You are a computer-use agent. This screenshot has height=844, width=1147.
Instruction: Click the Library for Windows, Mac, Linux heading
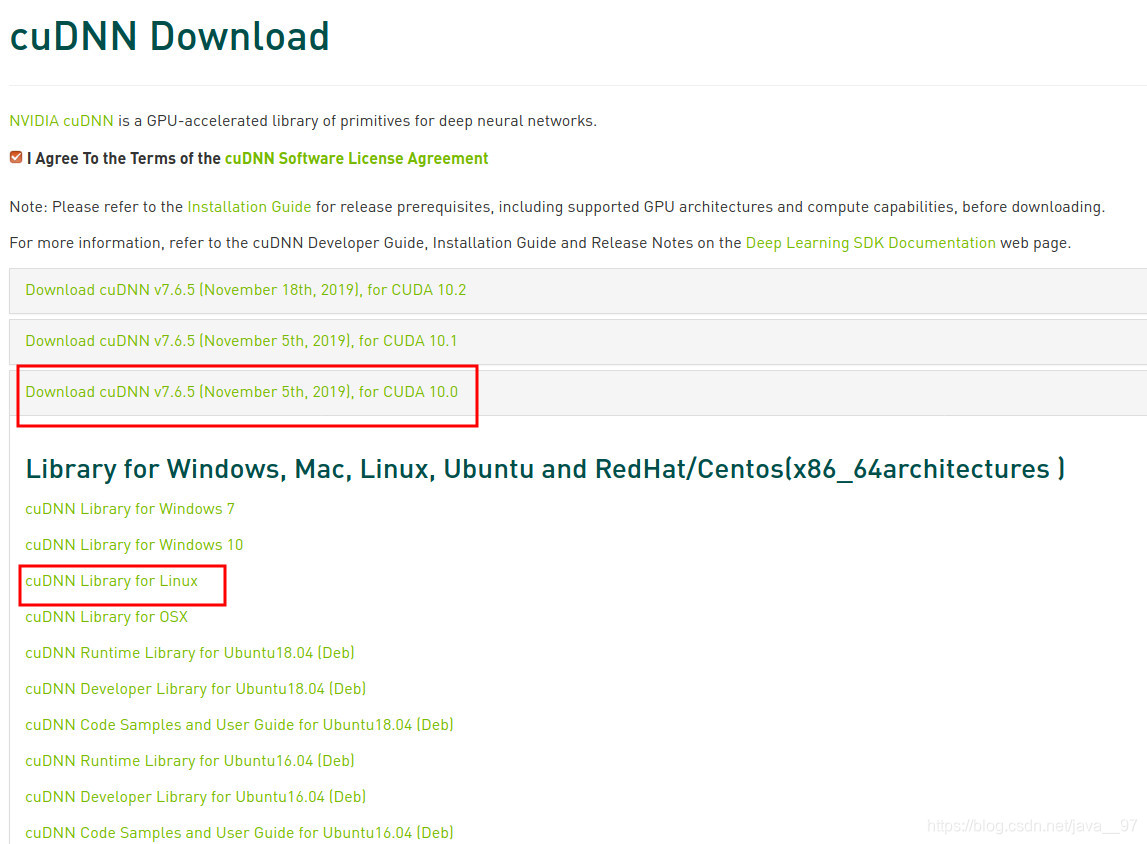coord(545,469)
